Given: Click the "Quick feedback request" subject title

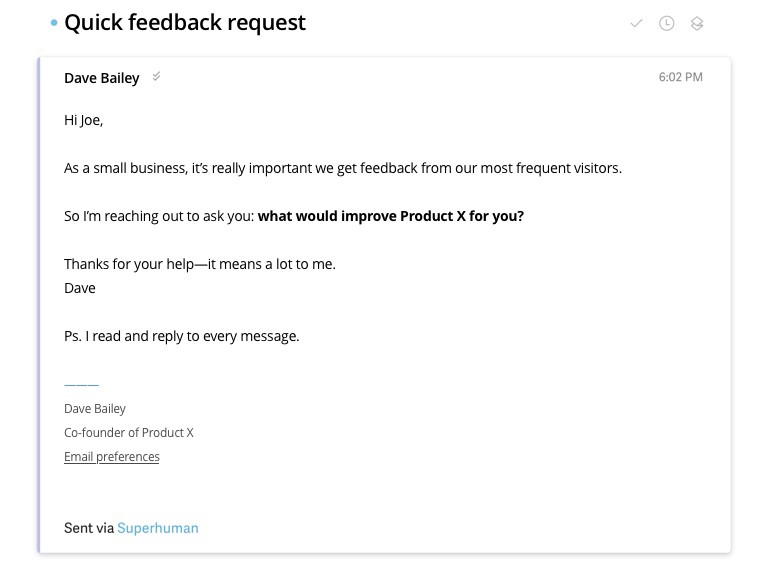Looking at the screenshot, I should pos(185,22).
